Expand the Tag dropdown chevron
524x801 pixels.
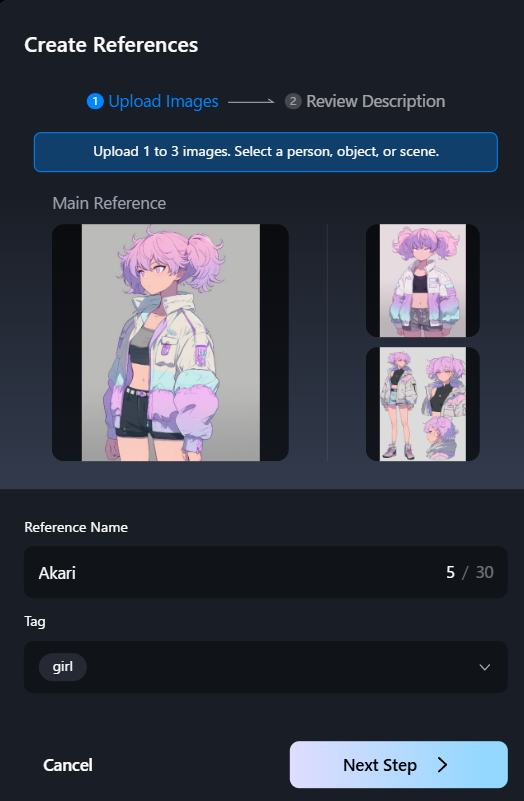click(x=485, y=667)
